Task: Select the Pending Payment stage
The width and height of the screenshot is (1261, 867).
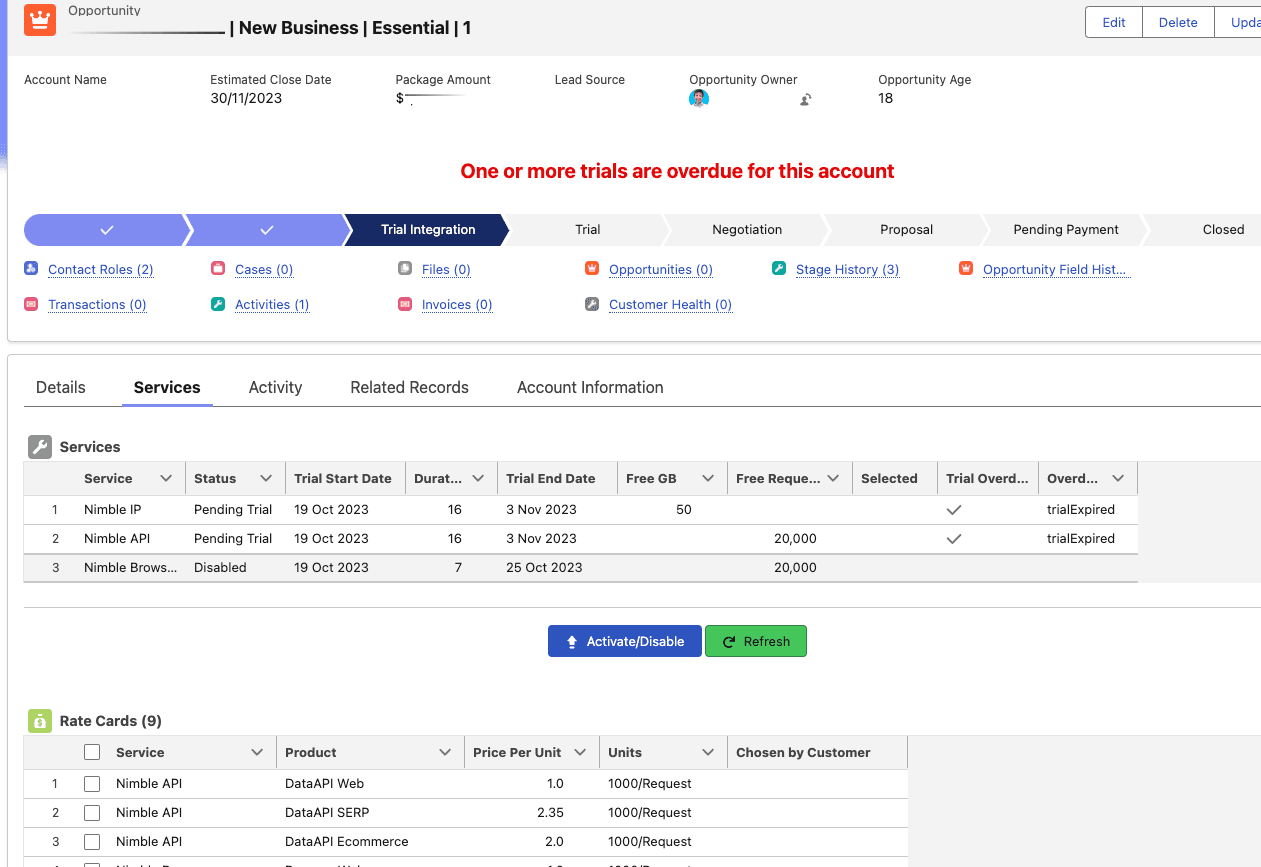Action: pos(1066,229)
